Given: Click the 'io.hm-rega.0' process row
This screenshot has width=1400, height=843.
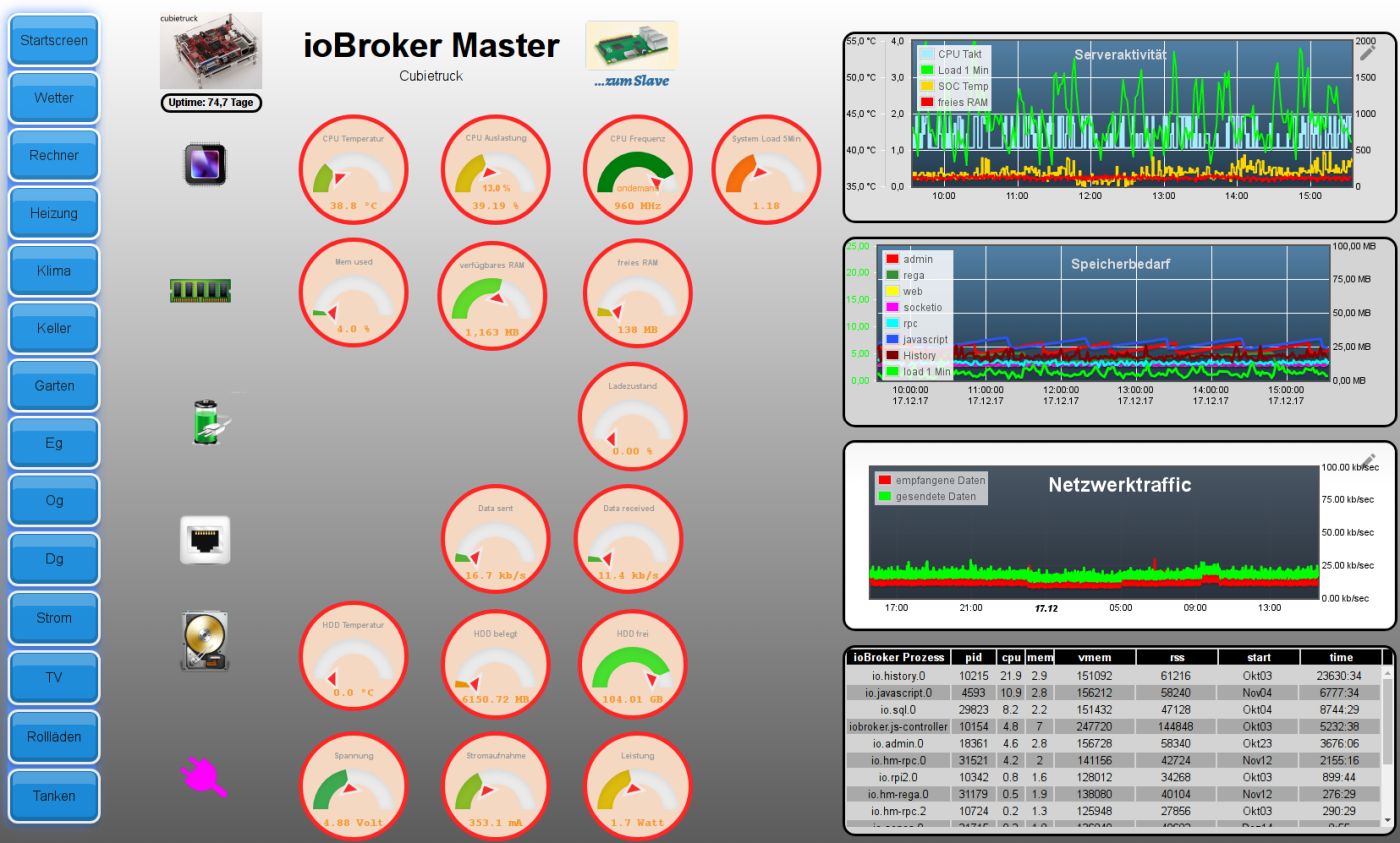Looking at the screenshot, I should pyautogui.click(x=1114, y=794).
